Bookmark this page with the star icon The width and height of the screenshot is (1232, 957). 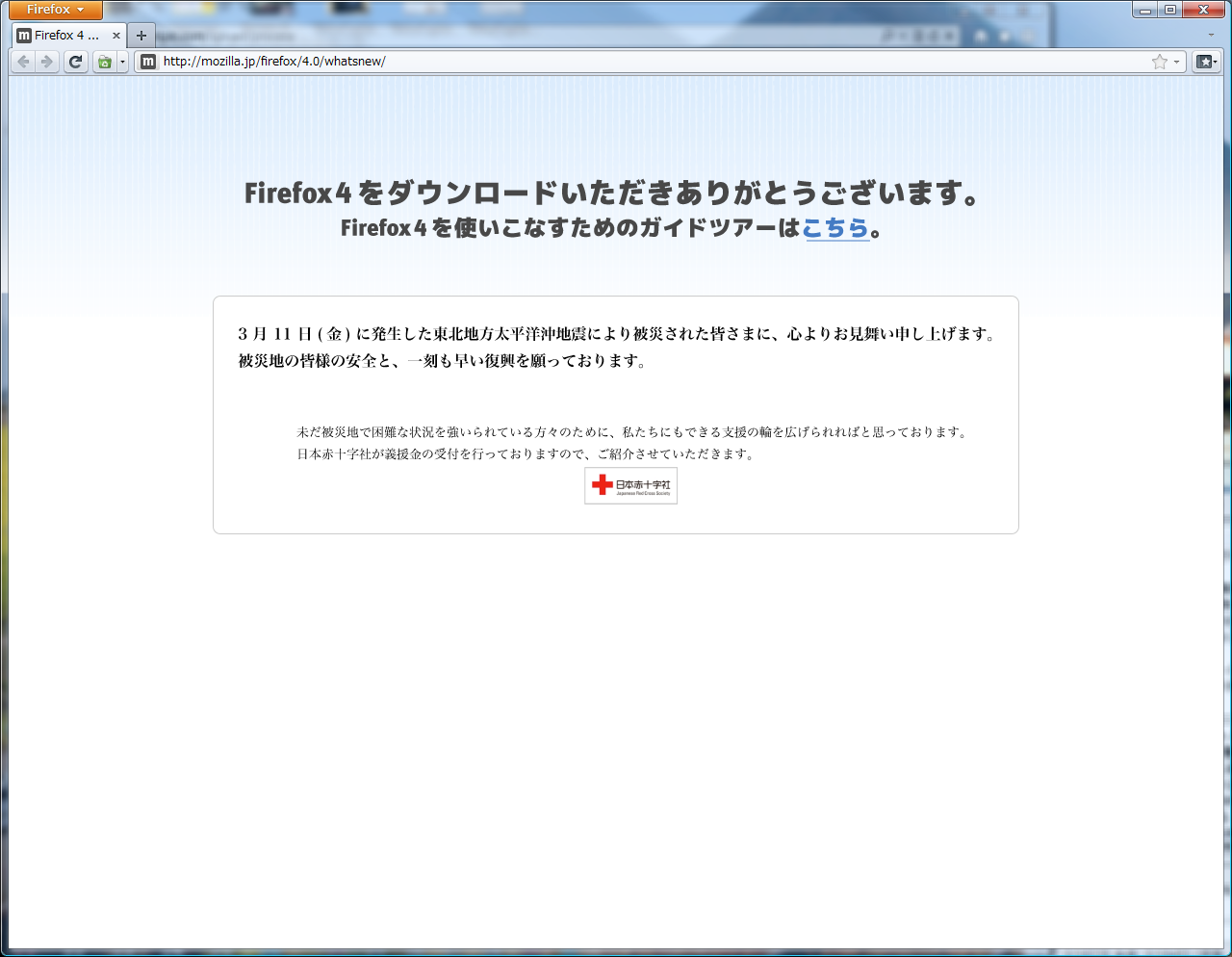tap(1160, 62)
